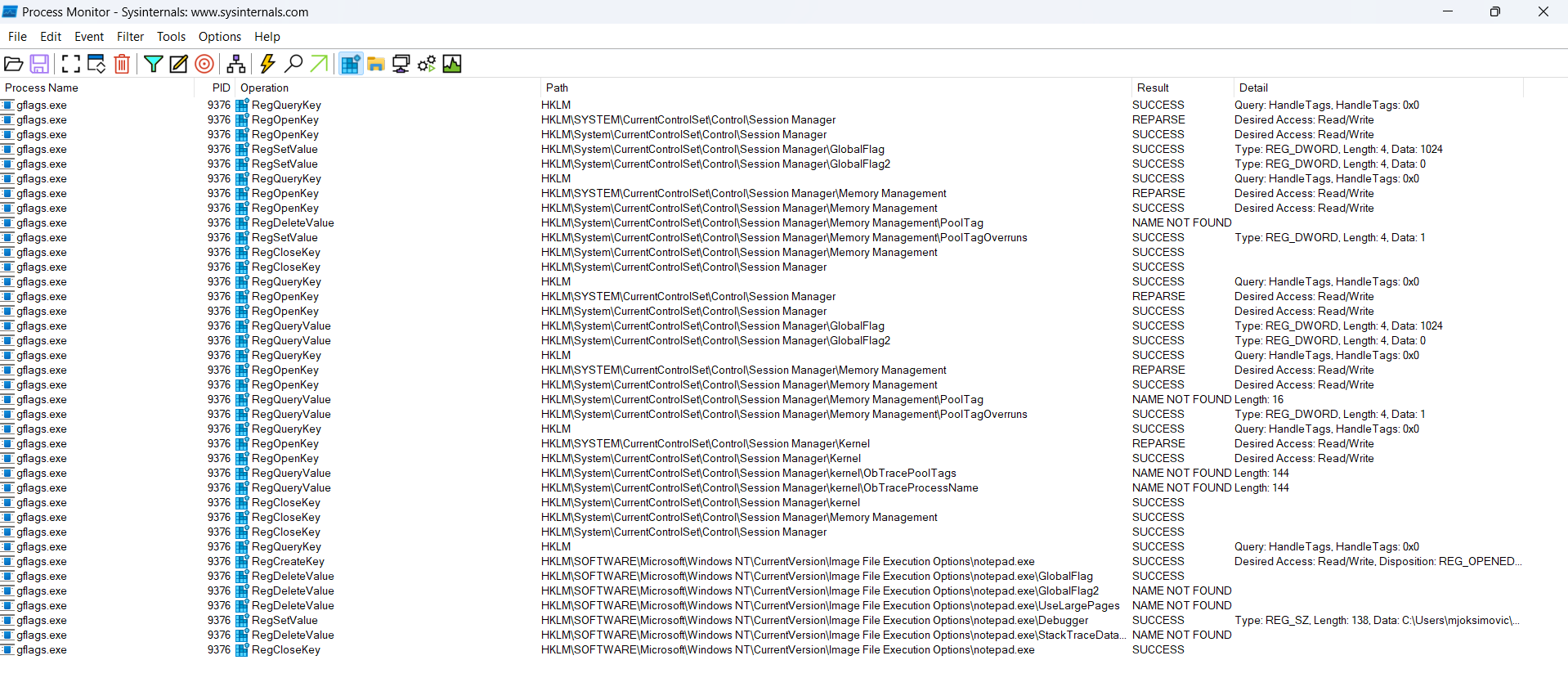Clear events with the trash icon
Viewport: 1568px width, 696px height.
click(122, 64)
